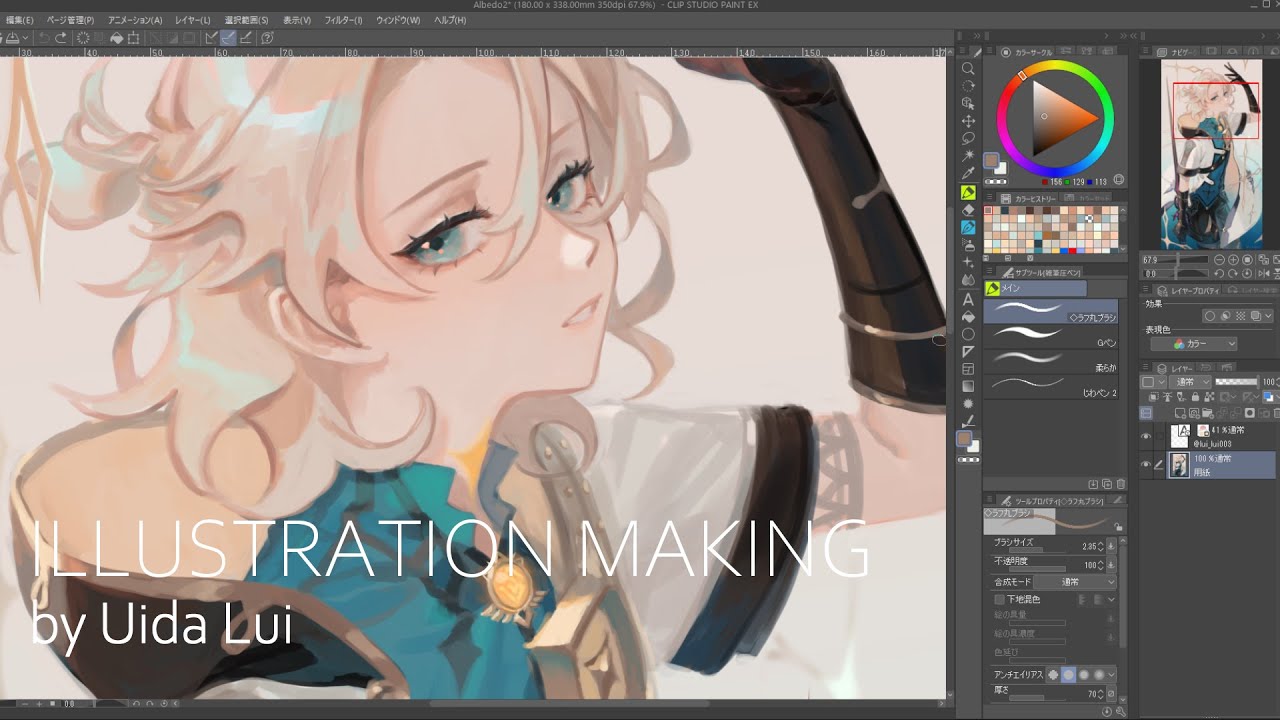The height and width of the screenshot is (720, 1280).
Task: Select the Eraser tool
Action: click(x=968, y=210)
